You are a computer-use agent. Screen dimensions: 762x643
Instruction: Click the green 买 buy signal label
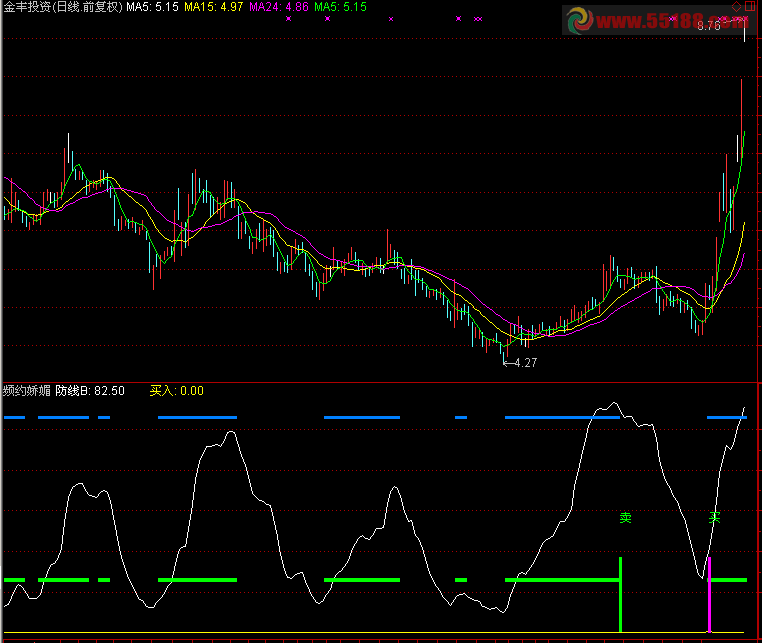pyautogui.click(x=714, y=518)
